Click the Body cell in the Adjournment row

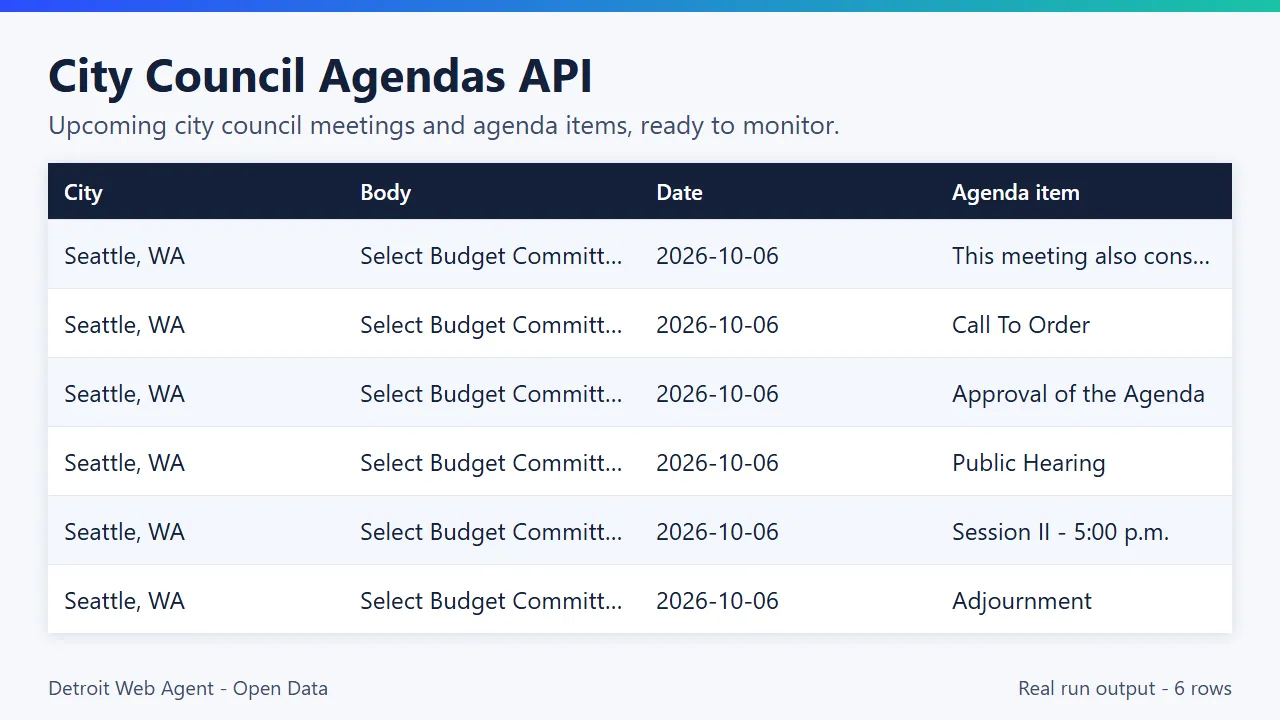491,600
